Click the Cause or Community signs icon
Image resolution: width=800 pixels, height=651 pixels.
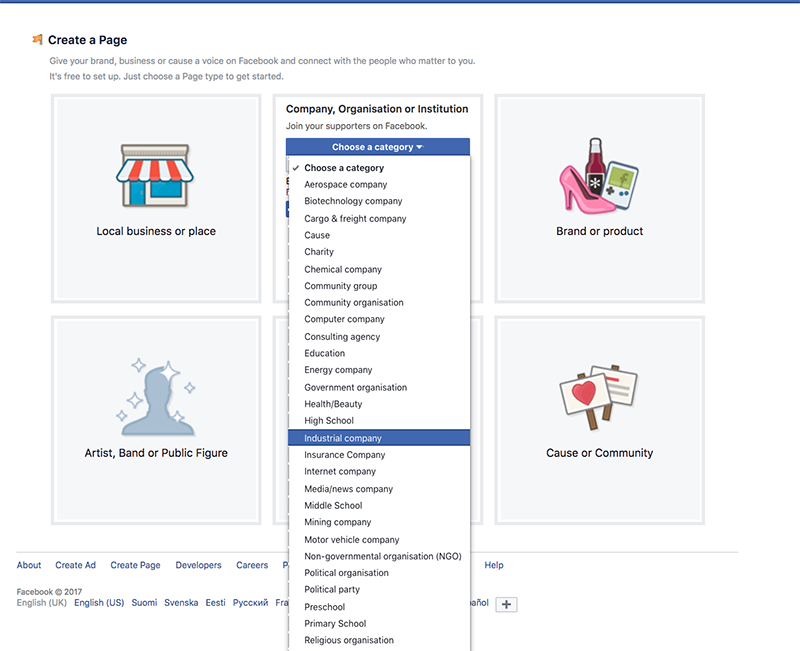pos(598,397)
